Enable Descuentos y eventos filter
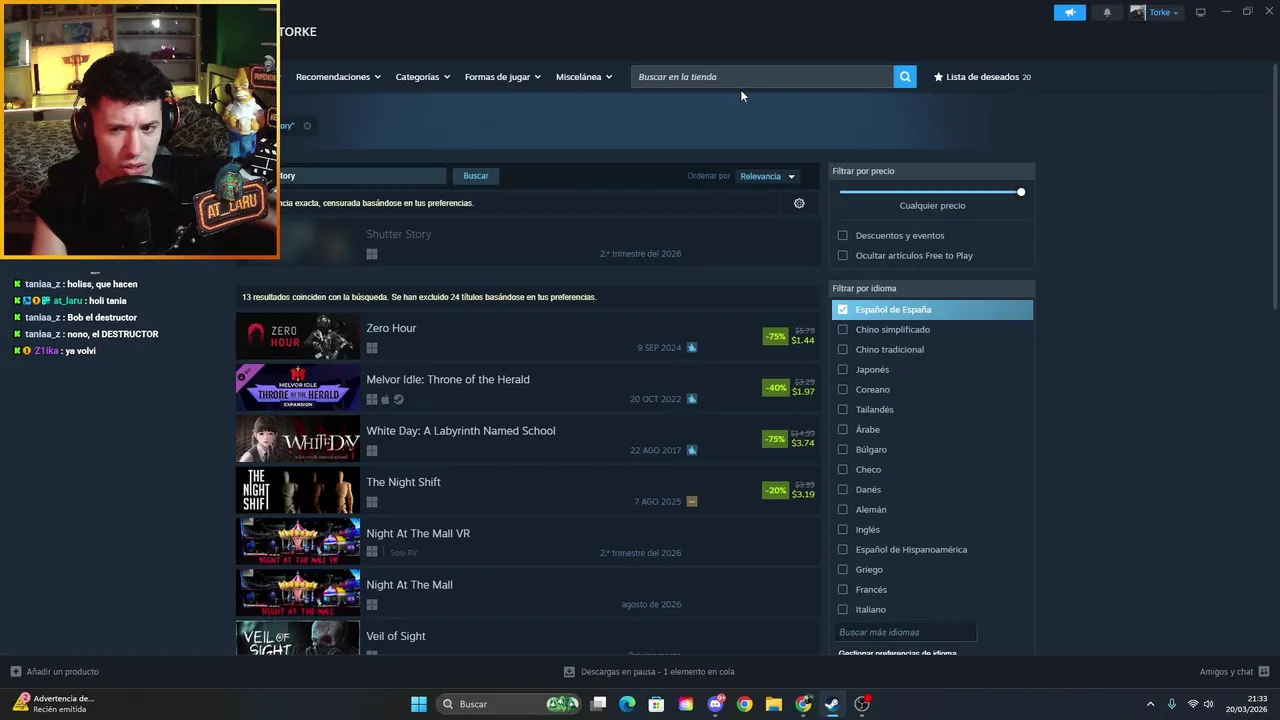Image resolution: width=1280 pixels, height=720 pixels. [x=843, y=236]
